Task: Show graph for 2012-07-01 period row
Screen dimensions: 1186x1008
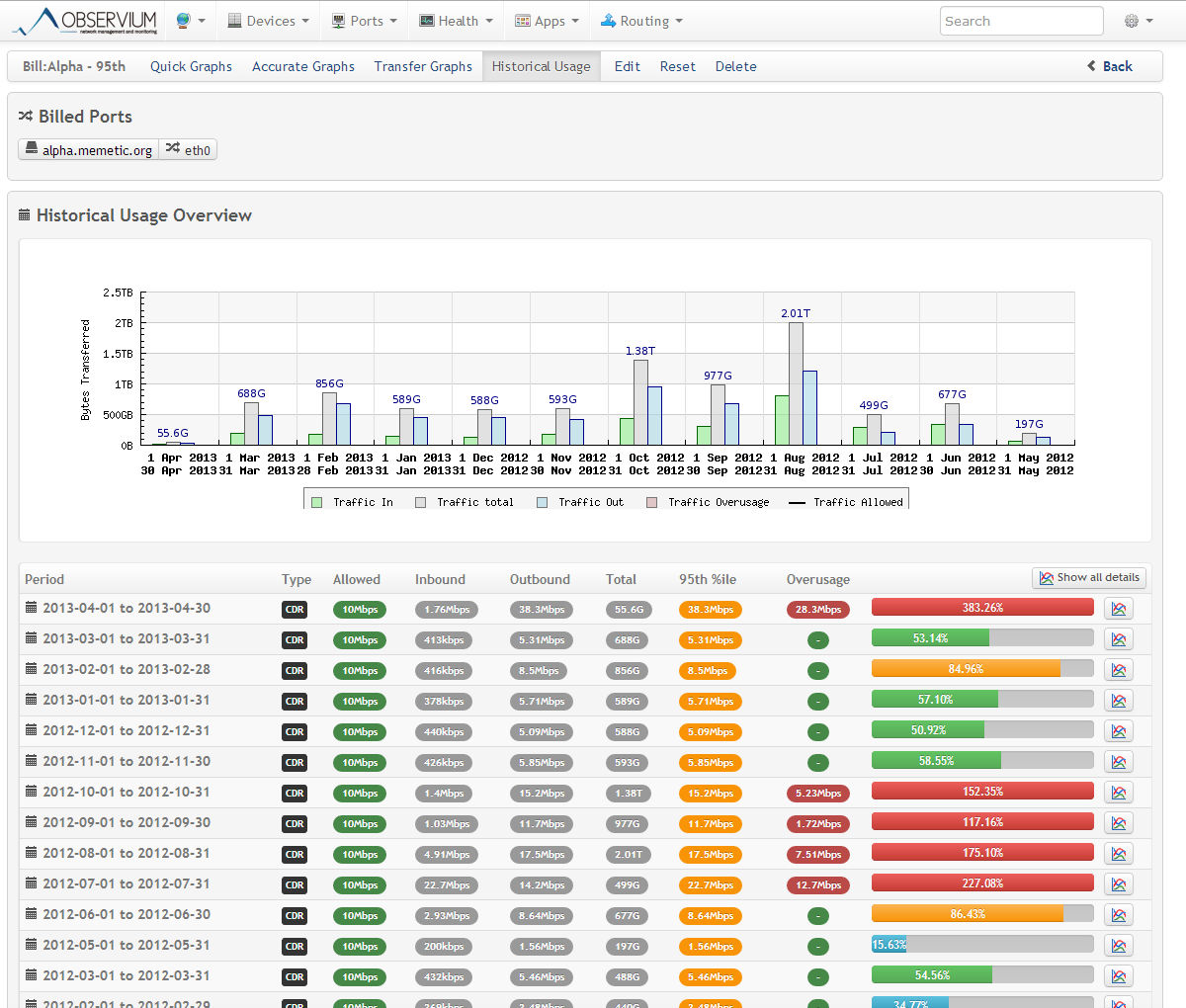Action: click(1118, 884)
